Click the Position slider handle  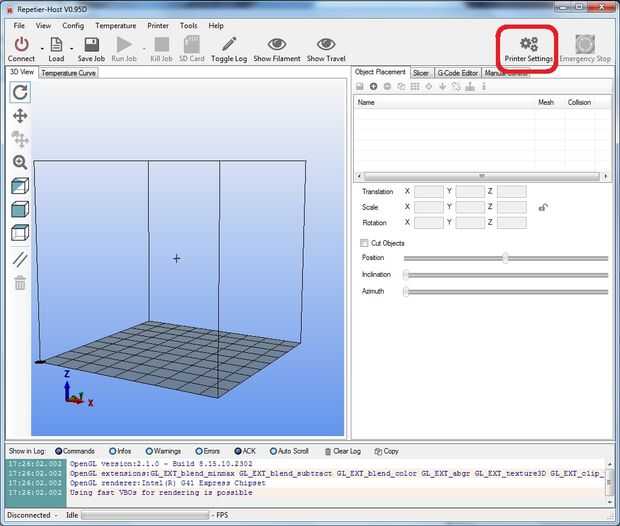[505, 258]
